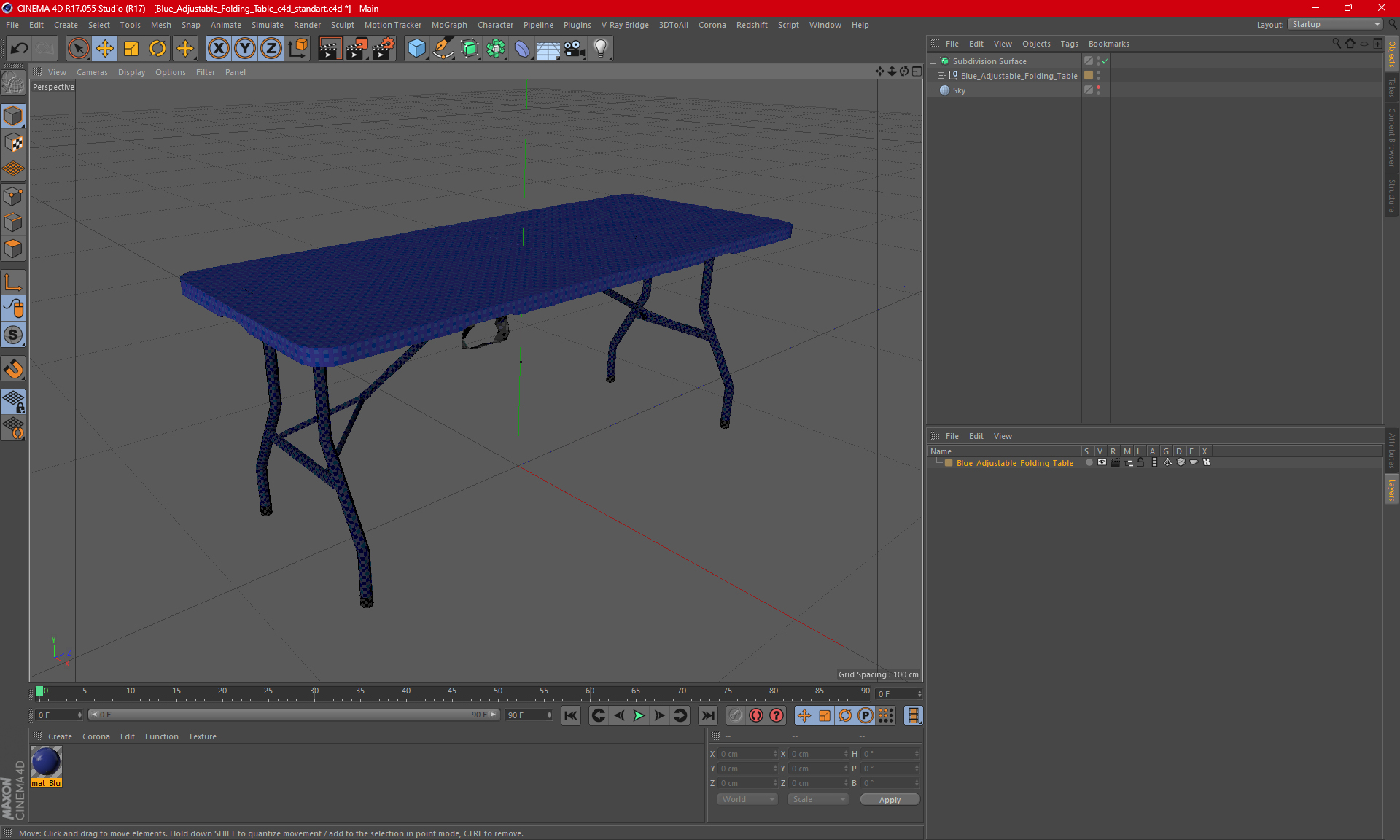The width and height of the screenshot is (1400, 840).
Task: Toggle autokeying record button
Action: click(756, 715)
